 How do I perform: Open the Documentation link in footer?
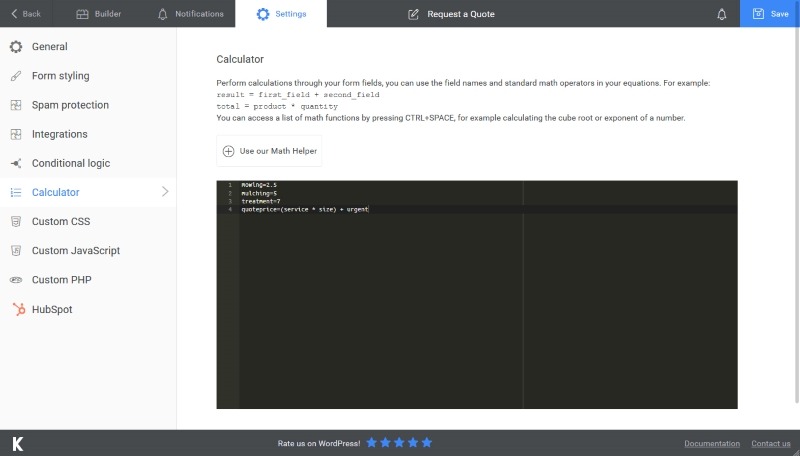tap(711, 443)
